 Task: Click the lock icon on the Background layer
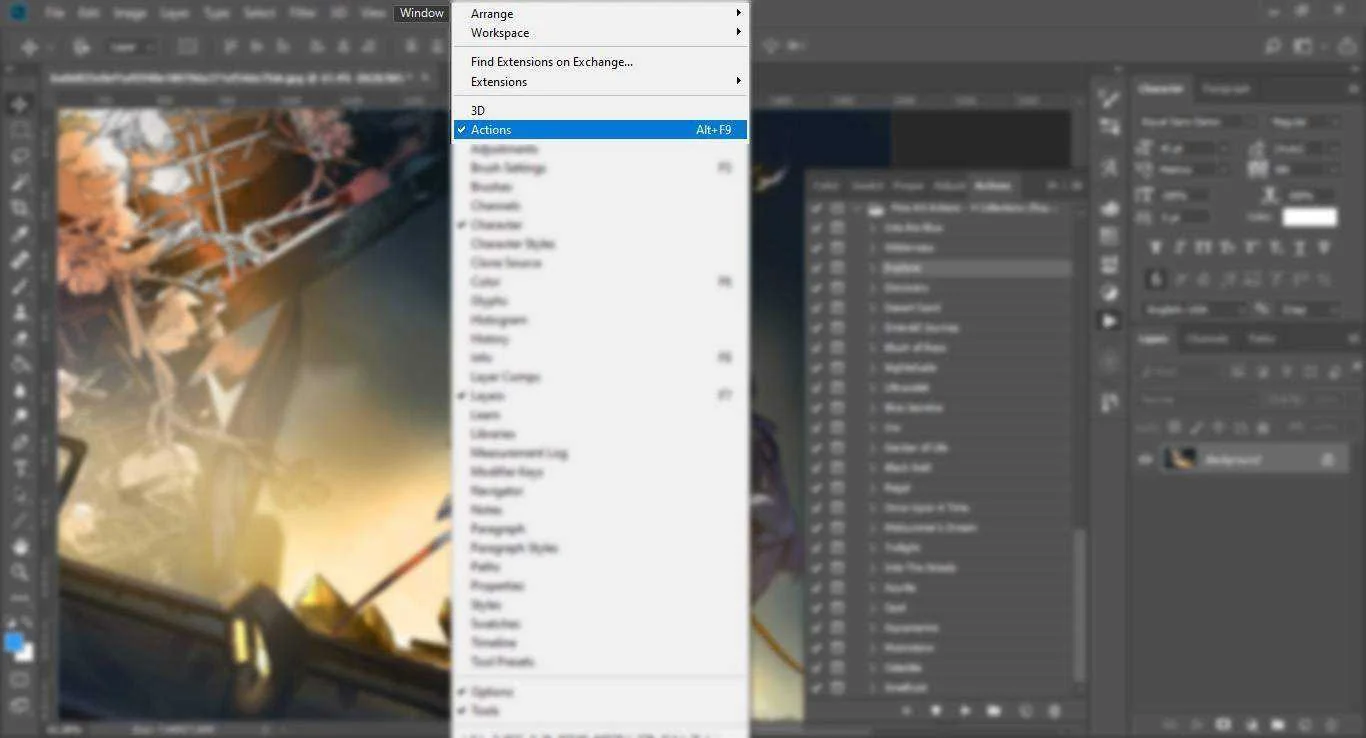pyautogui.click(x=1328, y=460)
